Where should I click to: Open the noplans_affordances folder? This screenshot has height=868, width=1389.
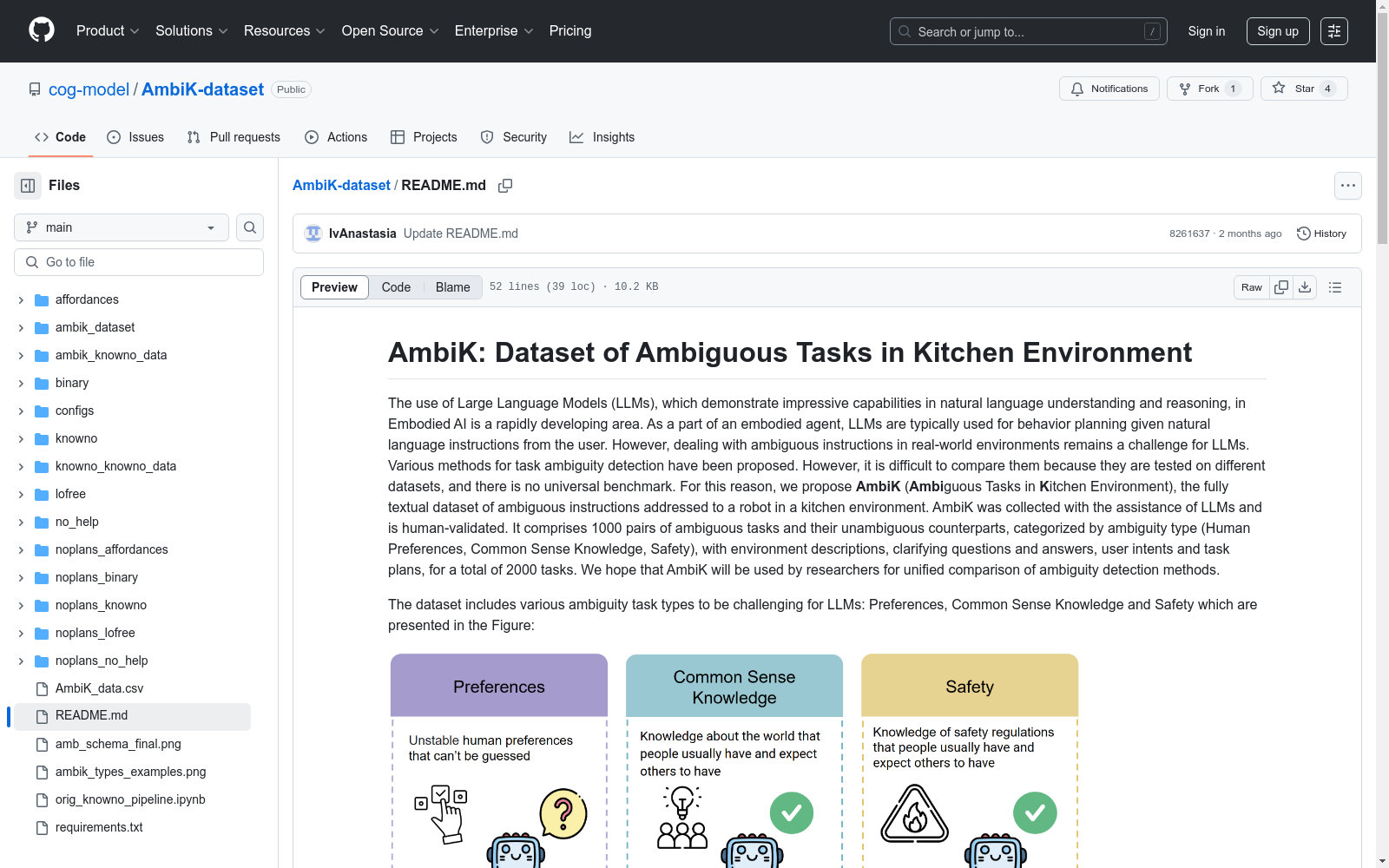coord(112,550)
